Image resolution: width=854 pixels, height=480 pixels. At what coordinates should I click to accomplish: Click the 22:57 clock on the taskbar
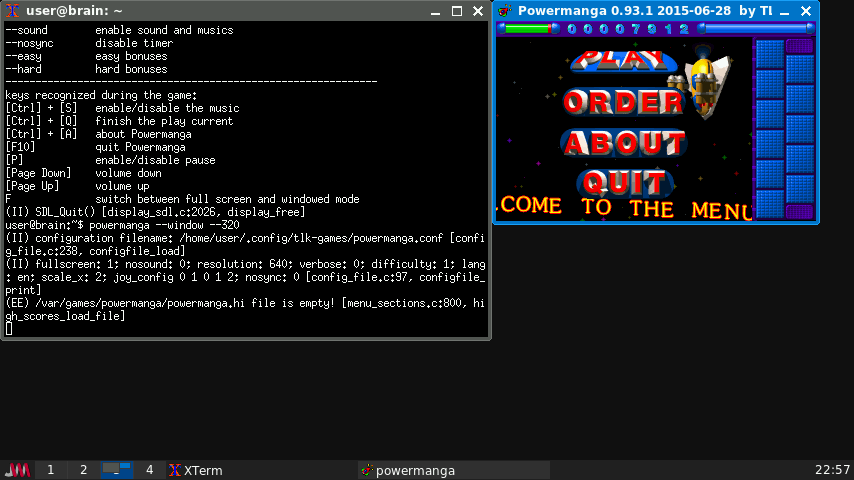[832, 470]
